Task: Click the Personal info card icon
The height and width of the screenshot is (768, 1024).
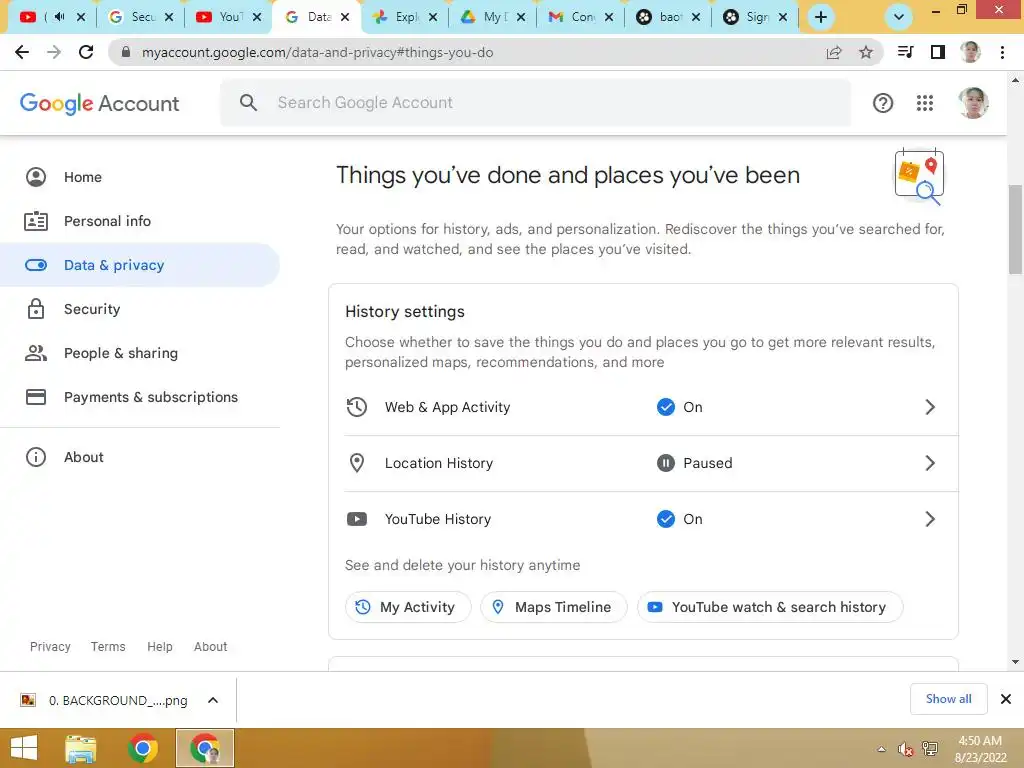Action: coord(36,221)
